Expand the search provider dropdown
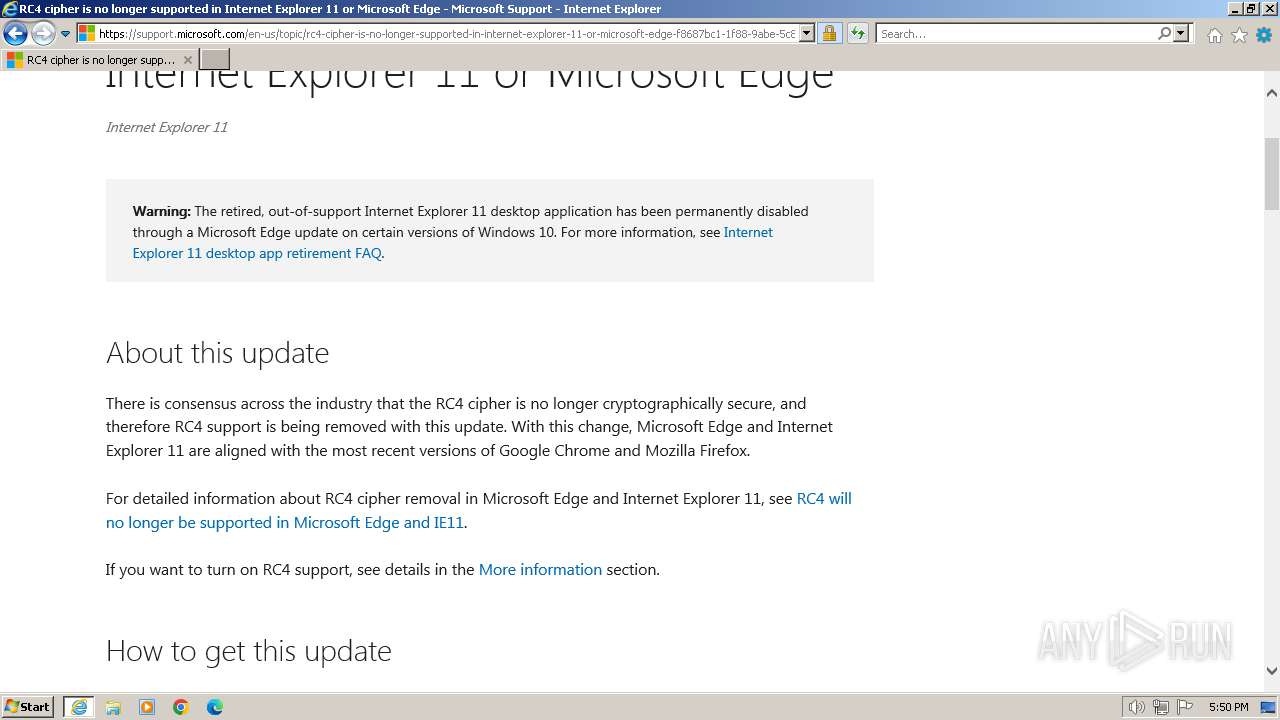Image resolution: width=1280 pixels, height=720 pixels. coord(1181,33)
